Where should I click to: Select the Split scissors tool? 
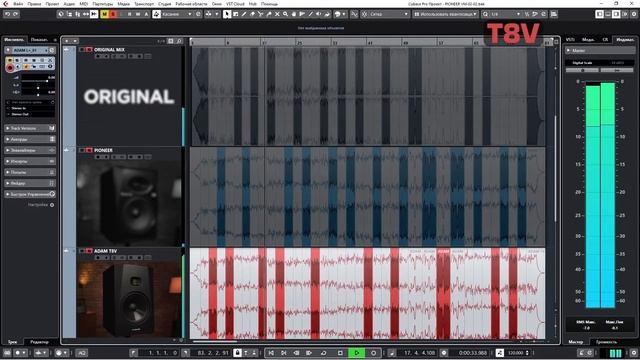pos(260,14)
